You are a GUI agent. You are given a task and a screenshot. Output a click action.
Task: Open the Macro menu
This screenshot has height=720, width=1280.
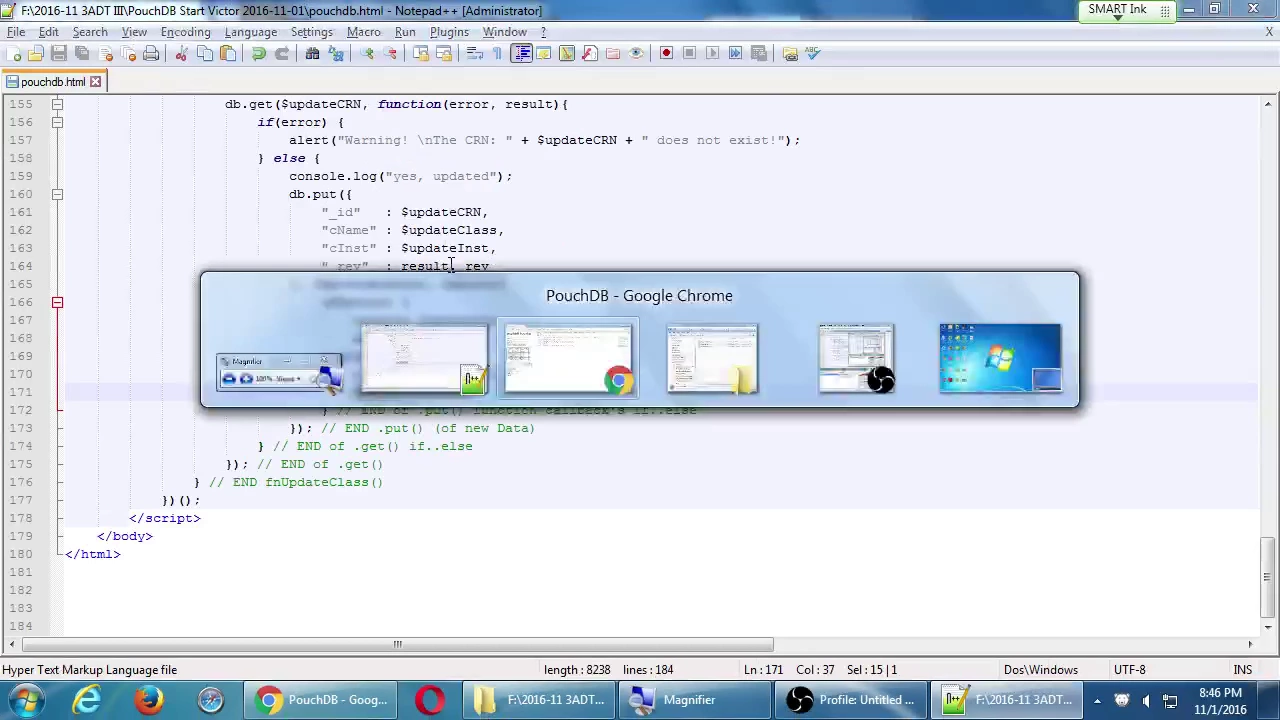(x=364, y=32)
